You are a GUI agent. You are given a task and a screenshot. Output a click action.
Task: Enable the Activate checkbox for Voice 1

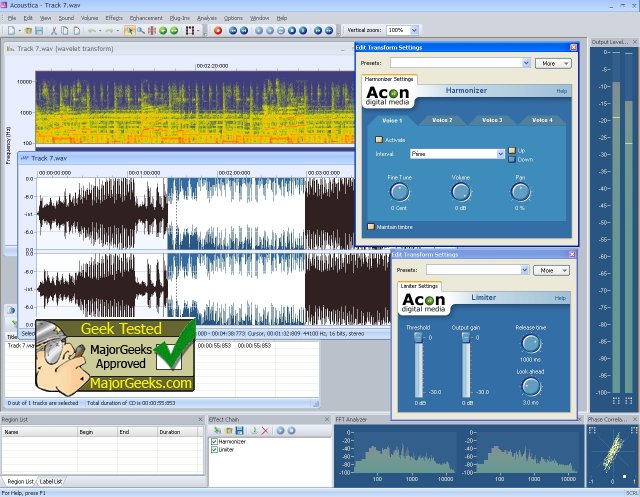(379, 140)
